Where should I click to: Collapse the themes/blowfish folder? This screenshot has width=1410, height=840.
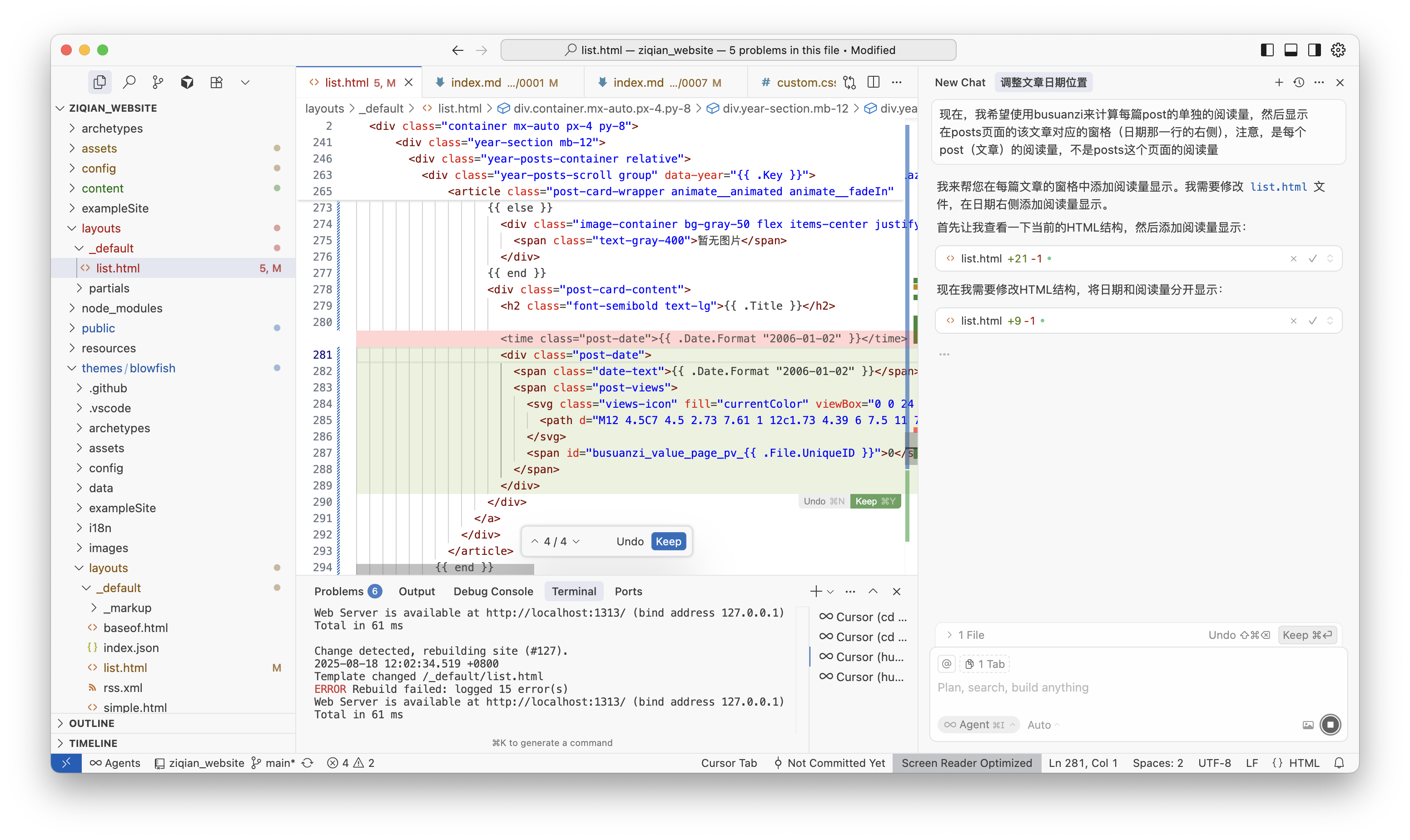[x=174, y=368]
